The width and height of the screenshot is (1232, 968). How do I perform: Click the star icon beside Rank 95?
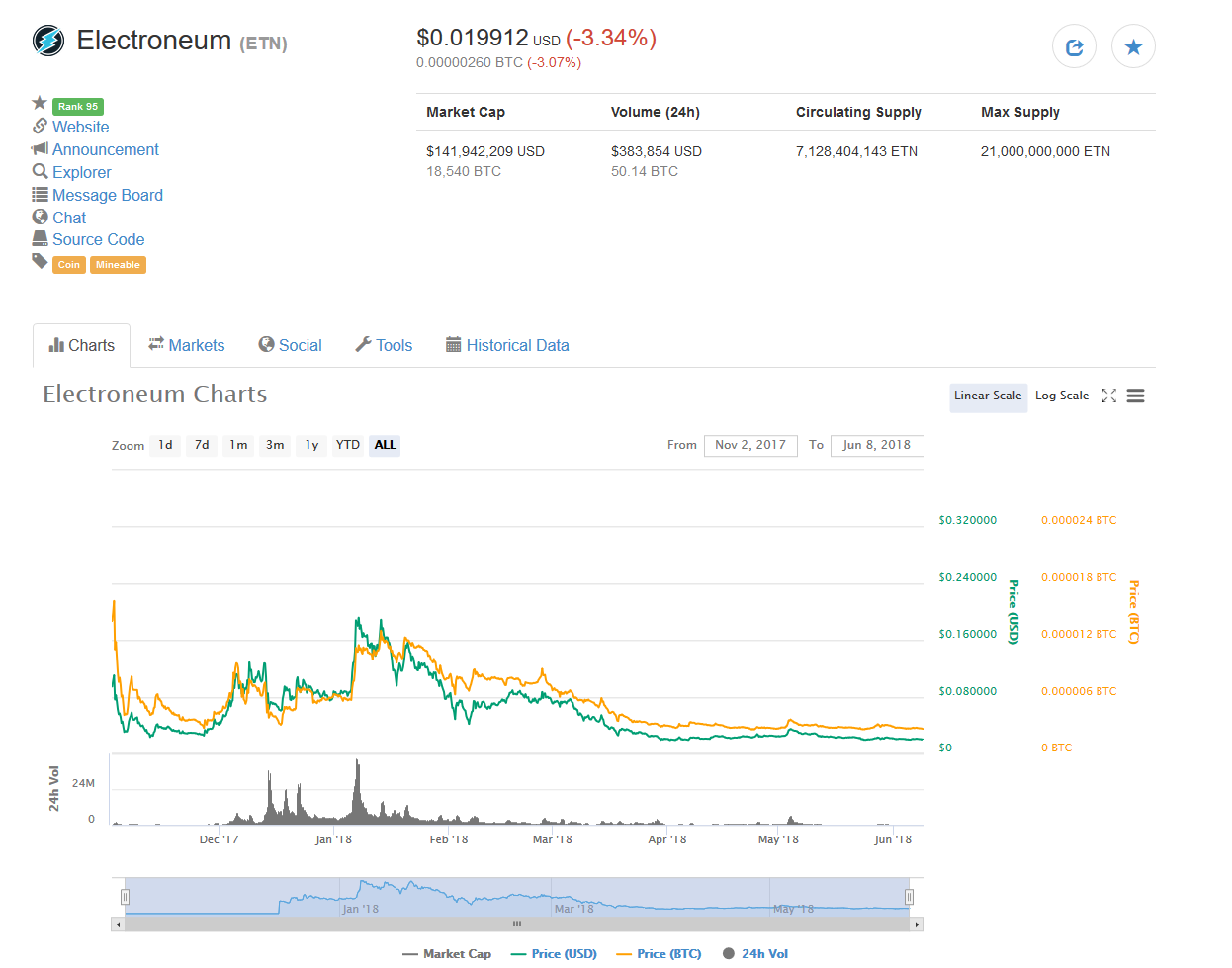coord(40,103)
